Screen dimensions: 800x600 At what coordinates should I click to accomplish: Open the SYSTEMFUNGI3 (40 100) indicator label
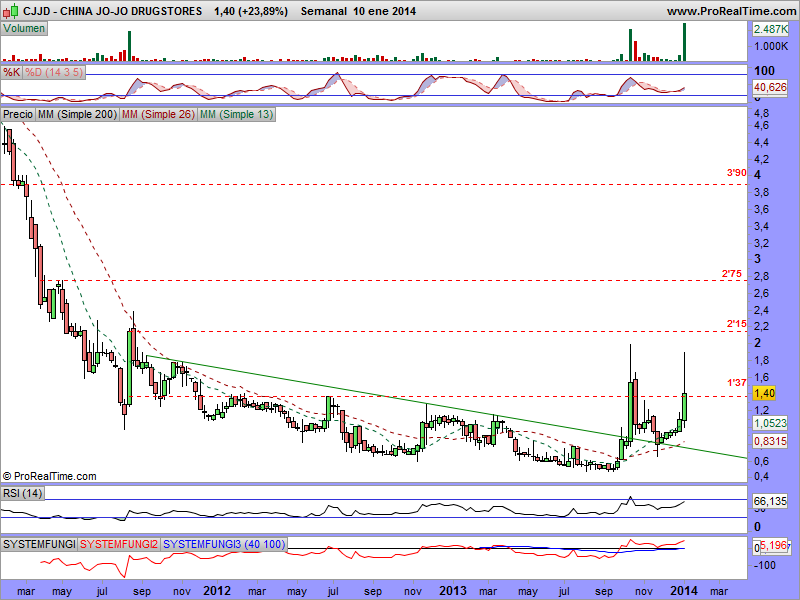coord(224,544)
